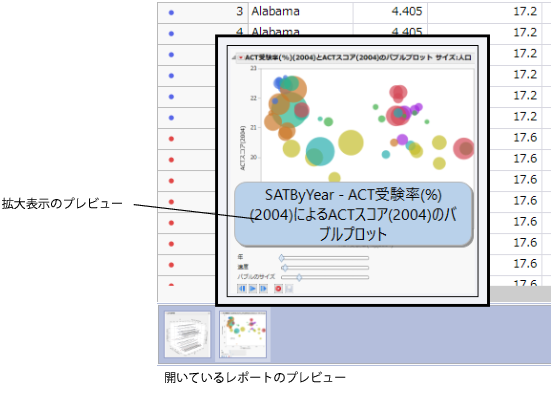Click the step forward playback button
Image resolution: width=554 pixels, height=394 pixels.
264,289
